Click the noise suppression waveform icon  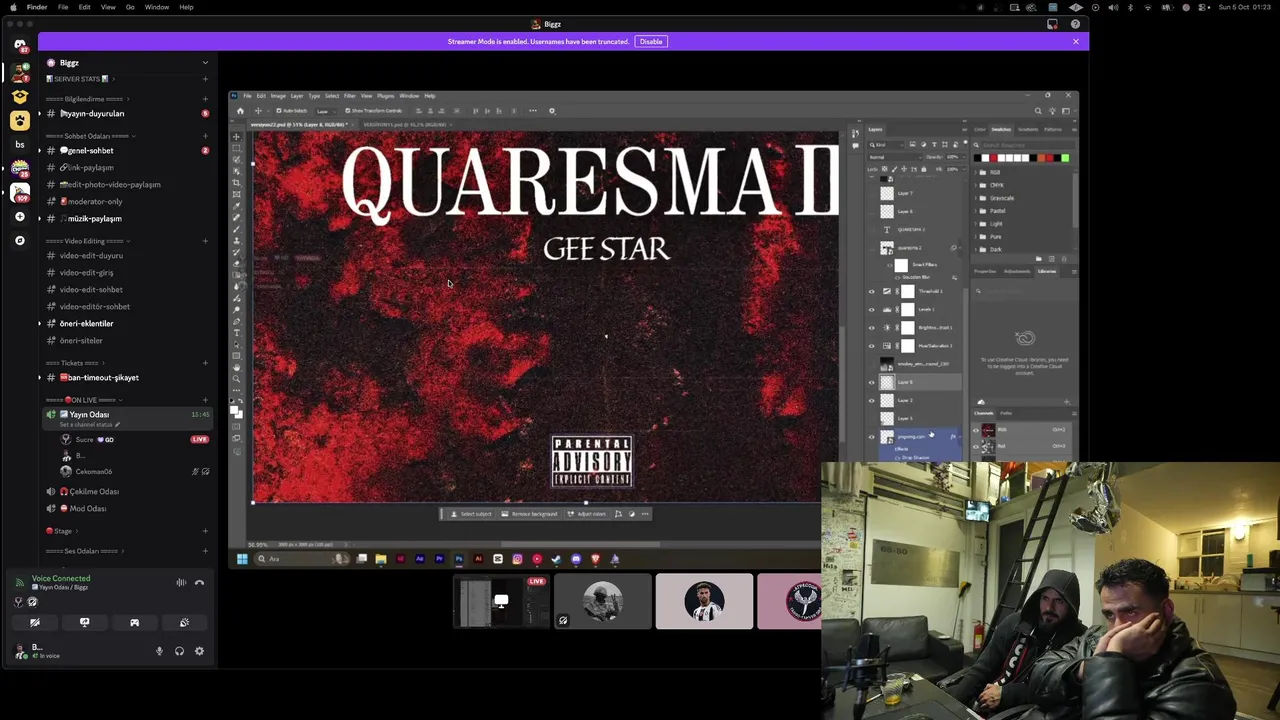[181, 582]
